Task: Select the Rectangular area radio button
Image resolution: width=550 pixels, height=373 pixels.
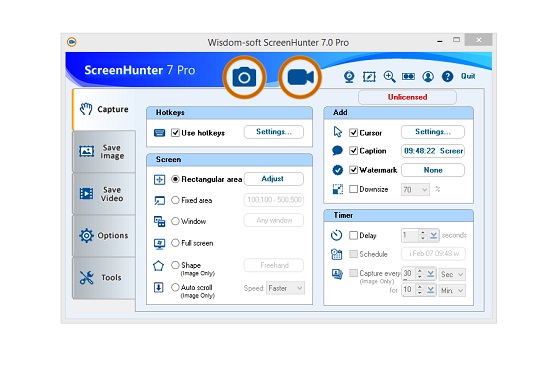Action: click(175, 179)
